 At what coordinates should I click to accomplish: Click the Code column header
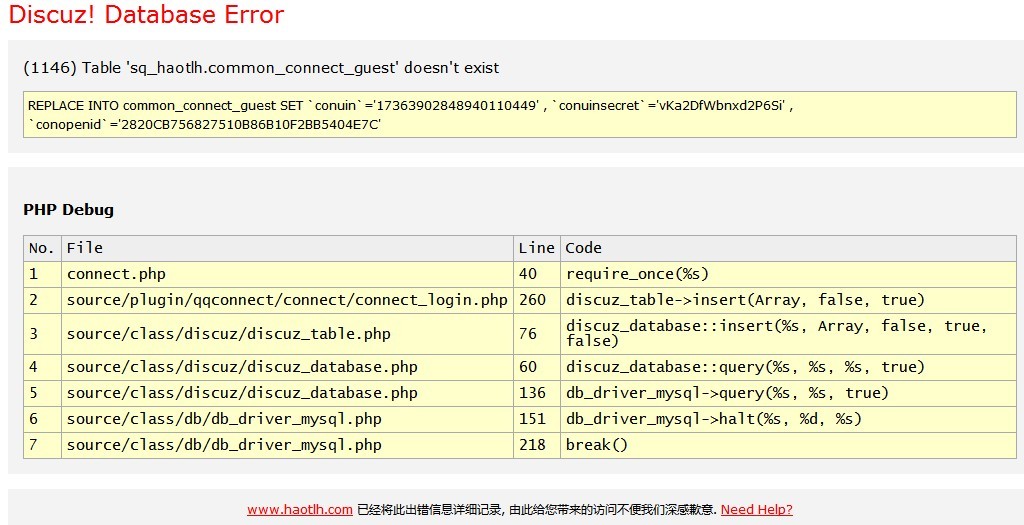584,248
